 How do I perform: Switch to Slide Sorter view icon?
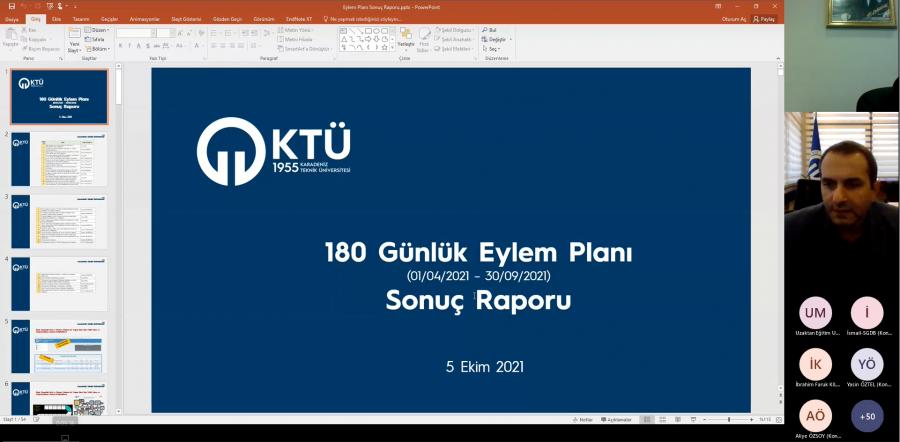664,419
